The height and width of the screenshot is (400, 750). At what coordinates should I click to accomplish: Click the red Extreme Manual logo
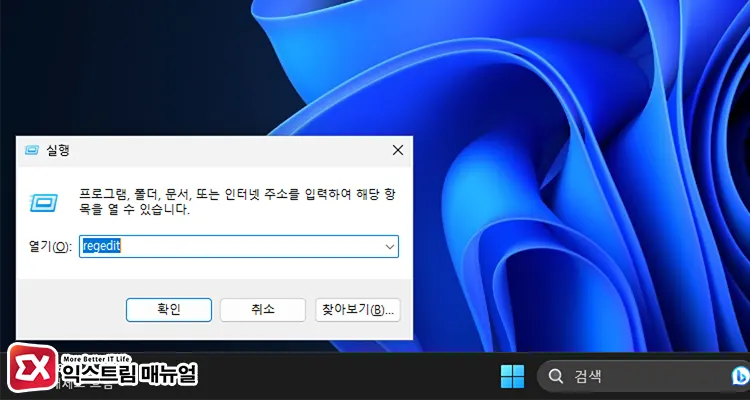click(33, 368)
